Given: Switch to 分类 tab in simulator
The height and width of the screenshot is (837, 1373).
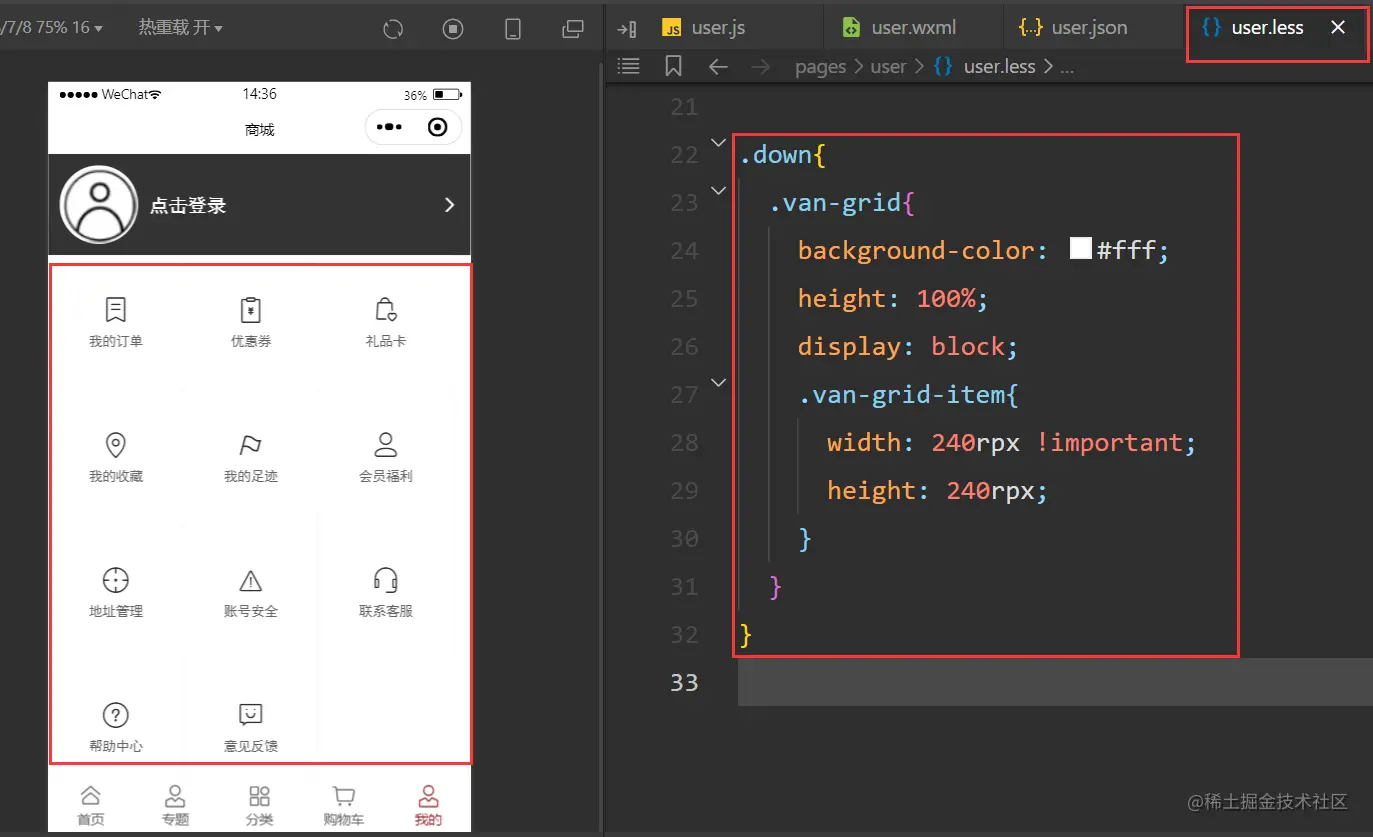Looking at the screenshot, I should (x=259, y=806).
